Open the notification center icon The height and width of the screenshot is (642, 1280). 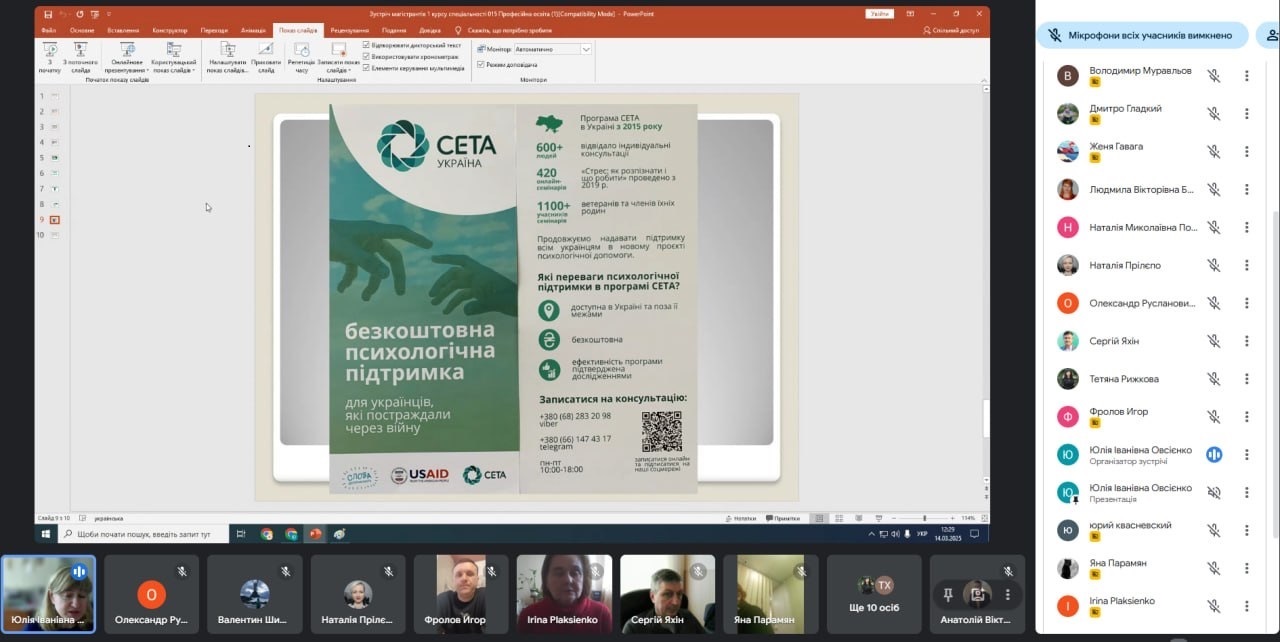click(x=975, y=534)
